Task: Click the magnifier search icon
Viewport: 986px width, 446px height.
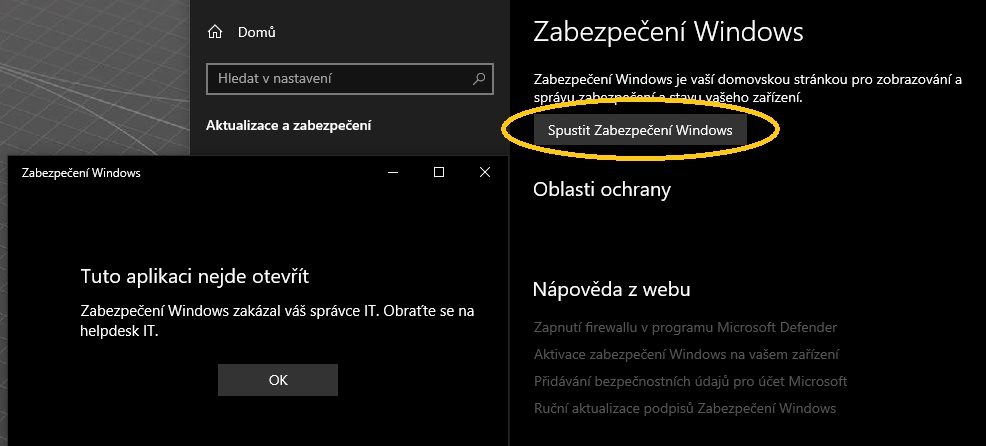Action: (x=480, y=78)
